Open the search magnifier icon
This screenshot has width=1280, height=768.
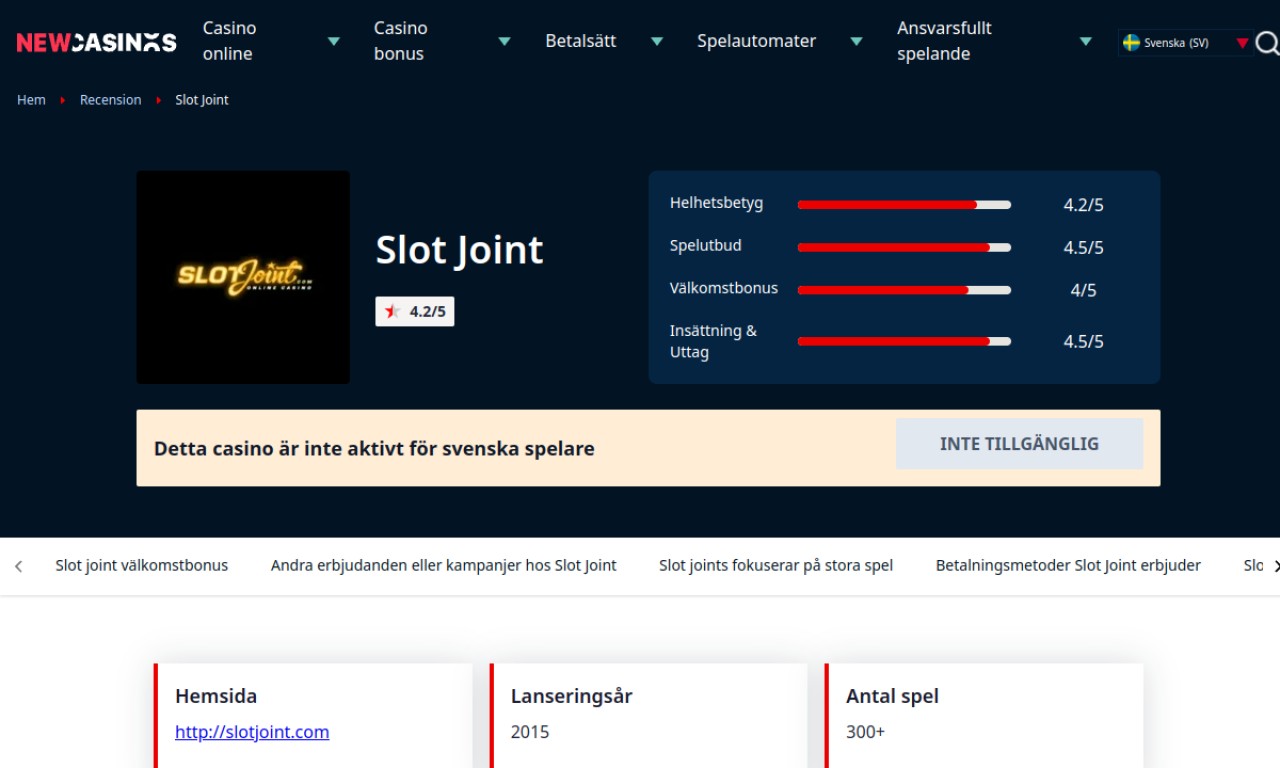coord(1267,42)
